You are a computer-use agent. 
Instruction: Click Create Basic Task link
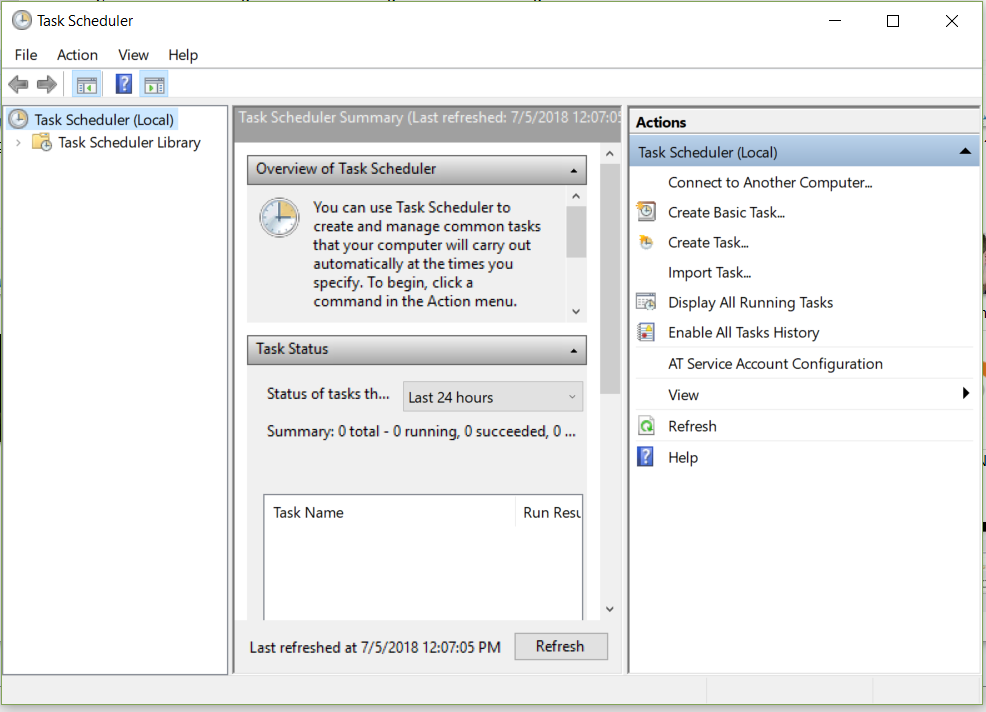[726, 213]
